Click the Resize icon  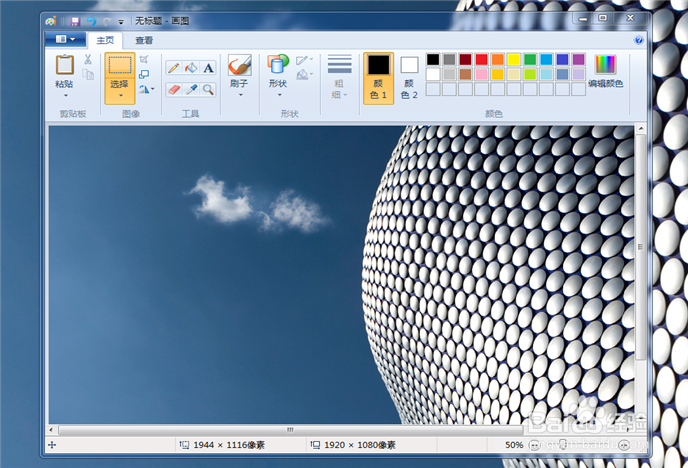(144, 74)
